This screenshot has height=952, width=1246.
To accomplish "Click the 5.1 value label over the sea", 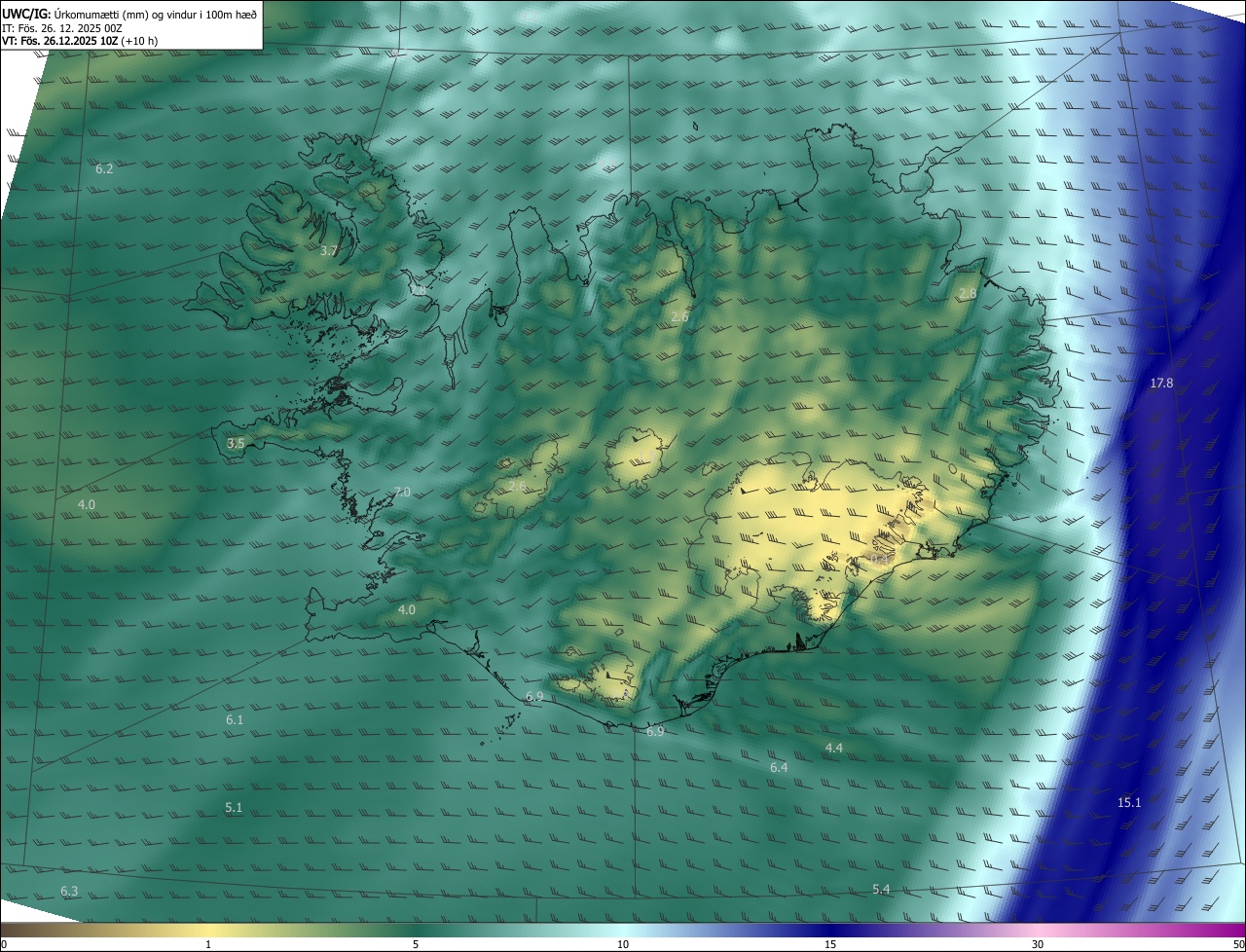I will coord(234,807).
